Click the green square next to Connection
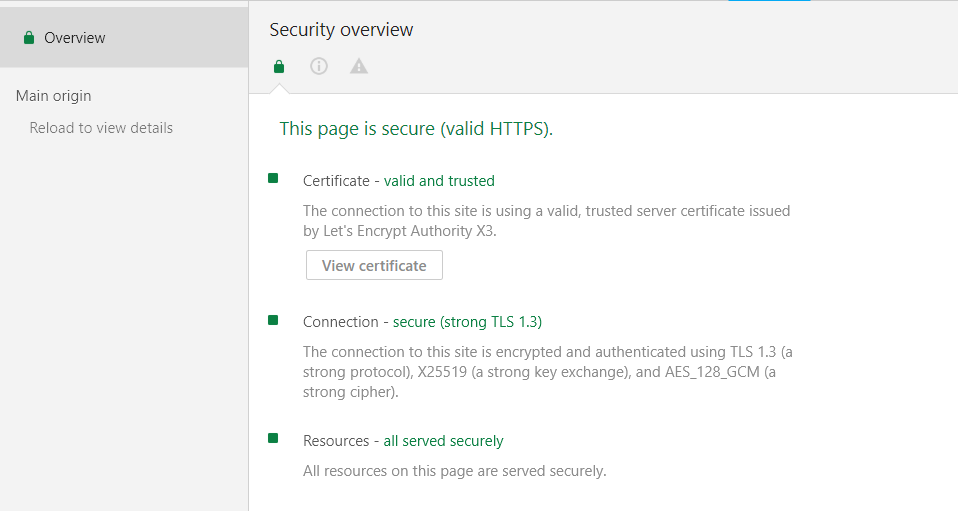The height and width of the screenshot is (511, 958). (x=273, y=320)
